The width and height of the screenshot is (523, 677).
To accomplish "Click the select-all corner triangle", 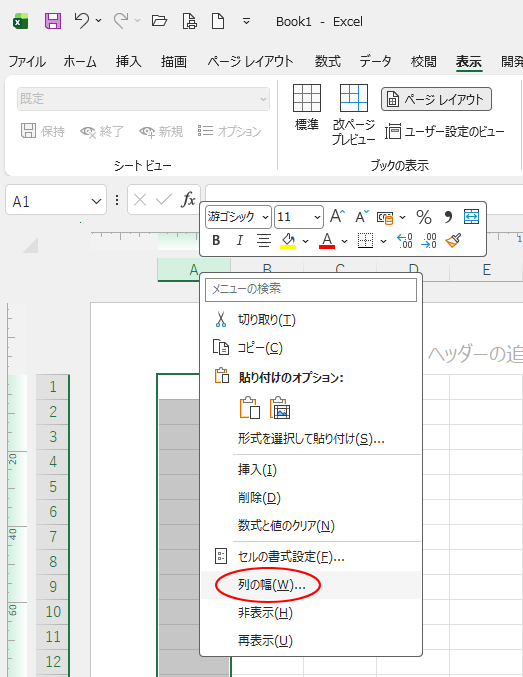I will tap(30, 245).
